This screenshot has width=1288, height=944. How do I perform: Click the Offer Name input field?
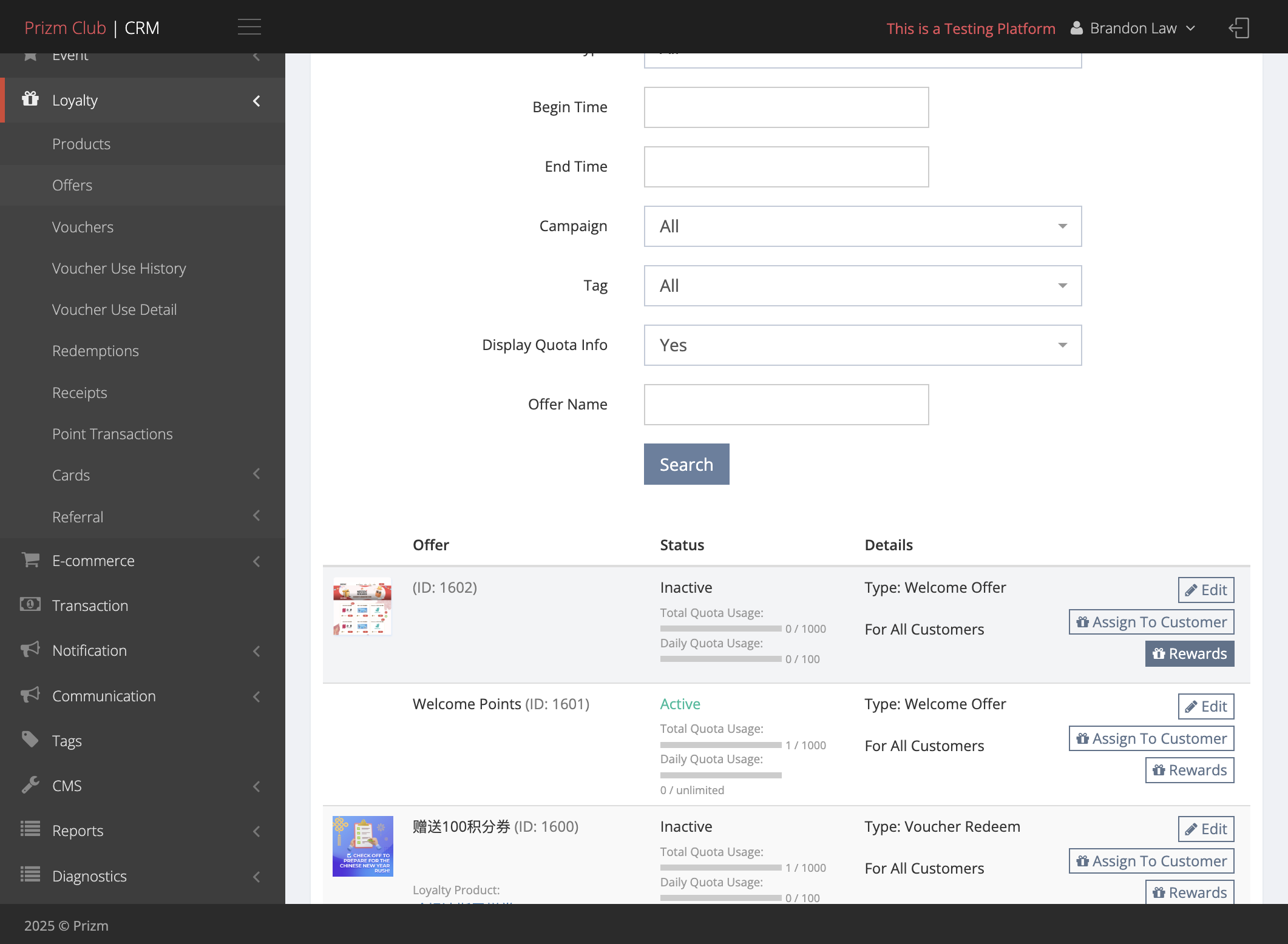pos(786,405)
